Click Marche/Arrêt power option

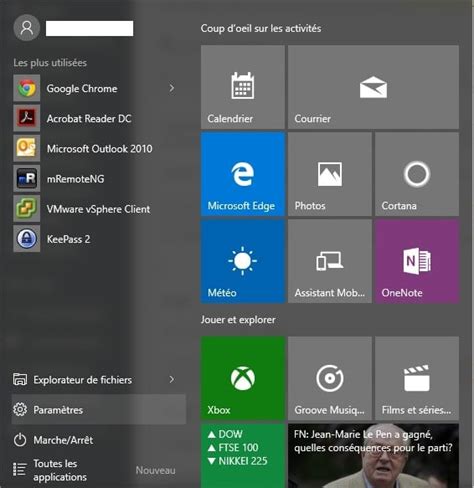coord(99,440)
